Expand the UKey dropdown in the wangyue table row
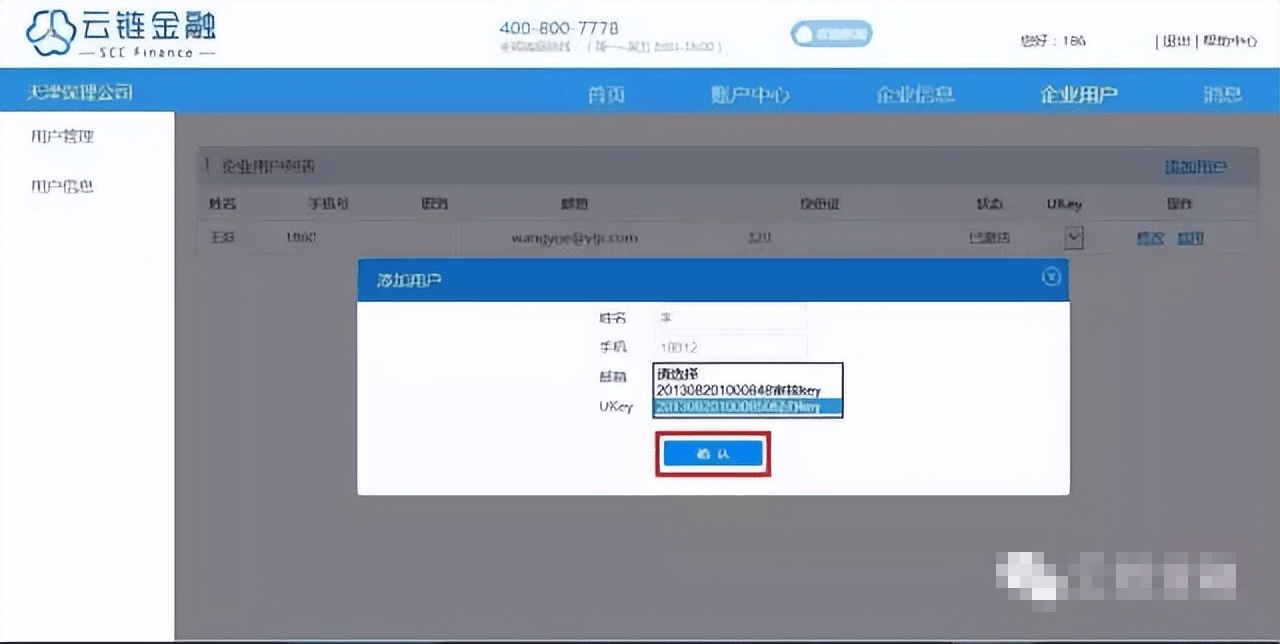1280x644 pixels. 1073,238
